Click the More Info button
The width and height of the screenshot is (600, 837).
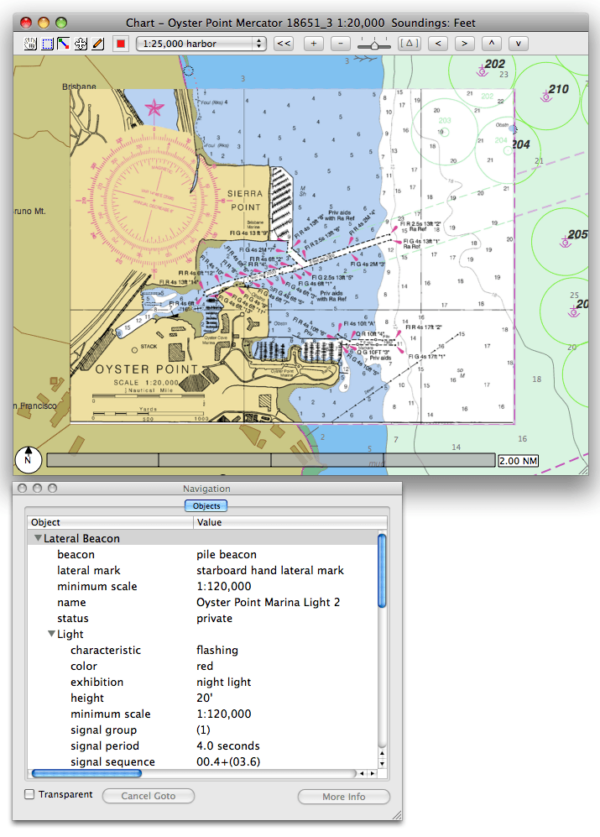(343, 797)
